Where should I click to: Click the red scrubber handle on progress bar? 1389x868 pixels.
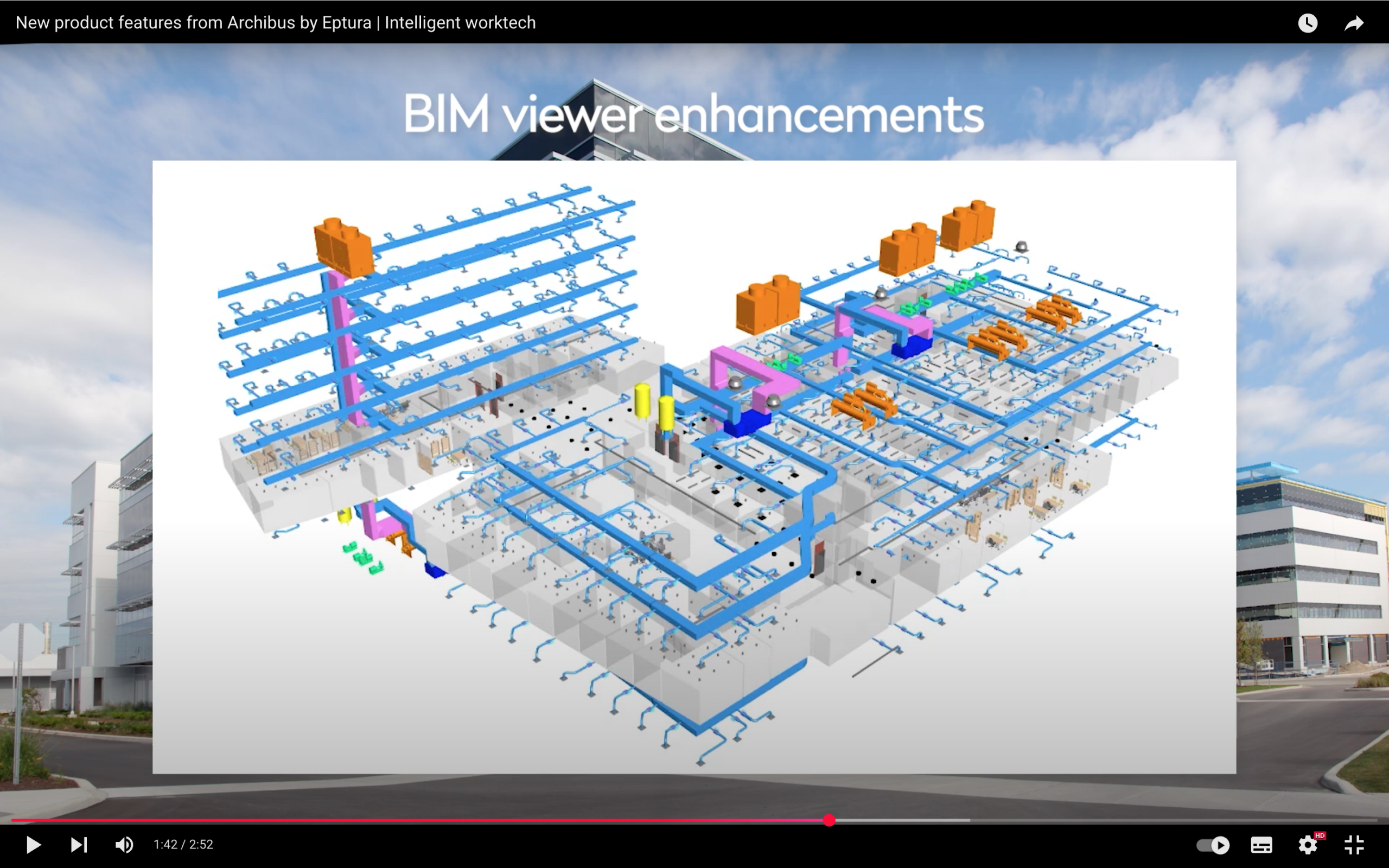(x=829, y=820)
